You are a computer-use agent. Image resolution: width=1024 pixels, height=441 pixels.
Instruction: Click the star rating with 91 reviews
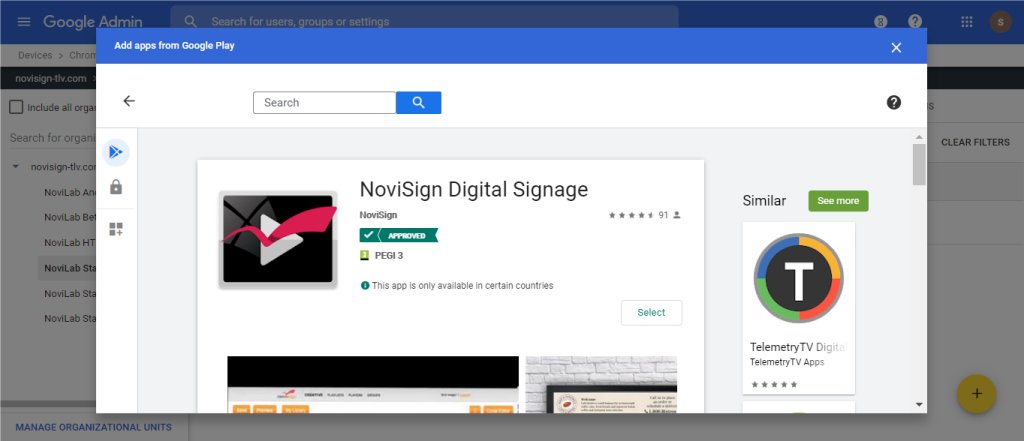[645, 215]
